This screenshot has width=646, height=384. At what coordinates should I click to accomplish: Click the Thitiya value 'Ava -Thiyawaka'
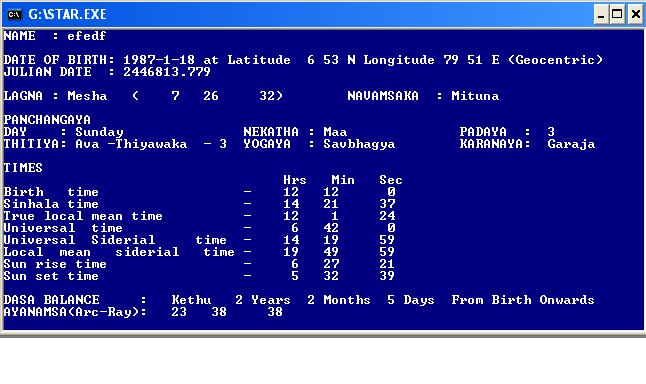click(131, 144)
